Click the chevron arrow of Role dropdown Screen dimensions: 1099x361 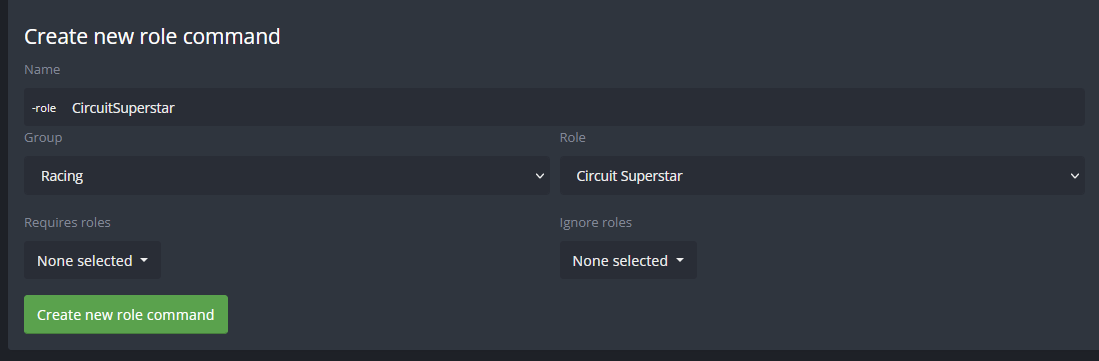[1075, 176]
